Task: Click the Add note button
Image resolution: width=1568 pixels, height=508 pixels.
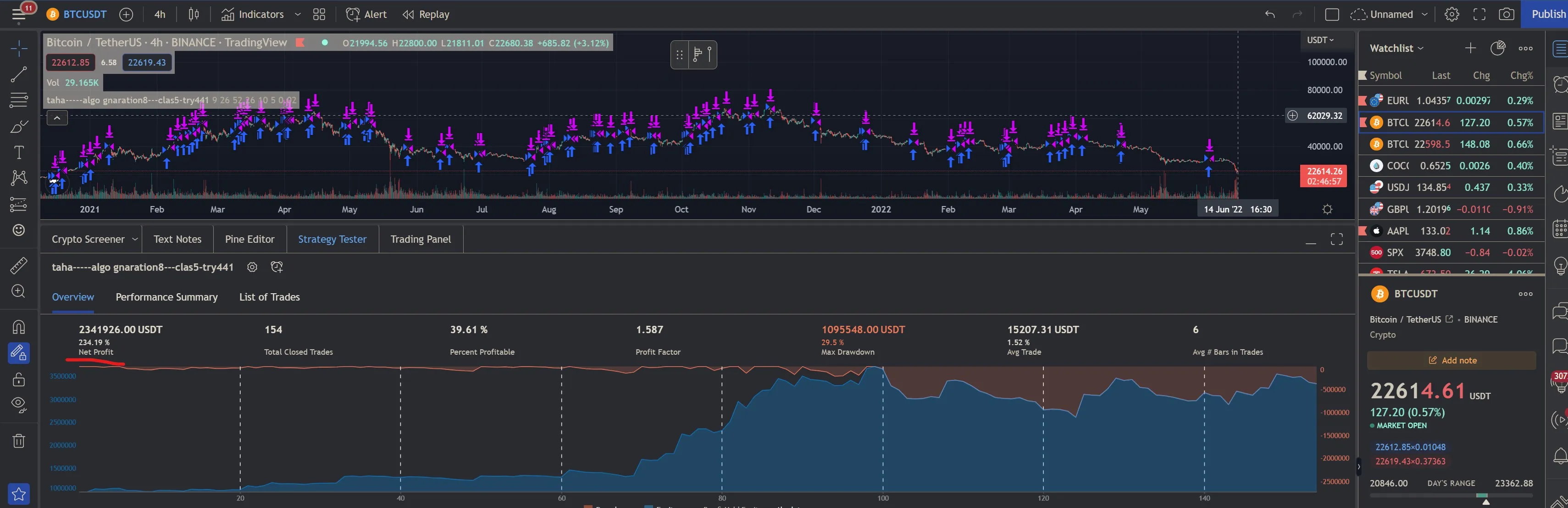Action: click(1452, 360)
